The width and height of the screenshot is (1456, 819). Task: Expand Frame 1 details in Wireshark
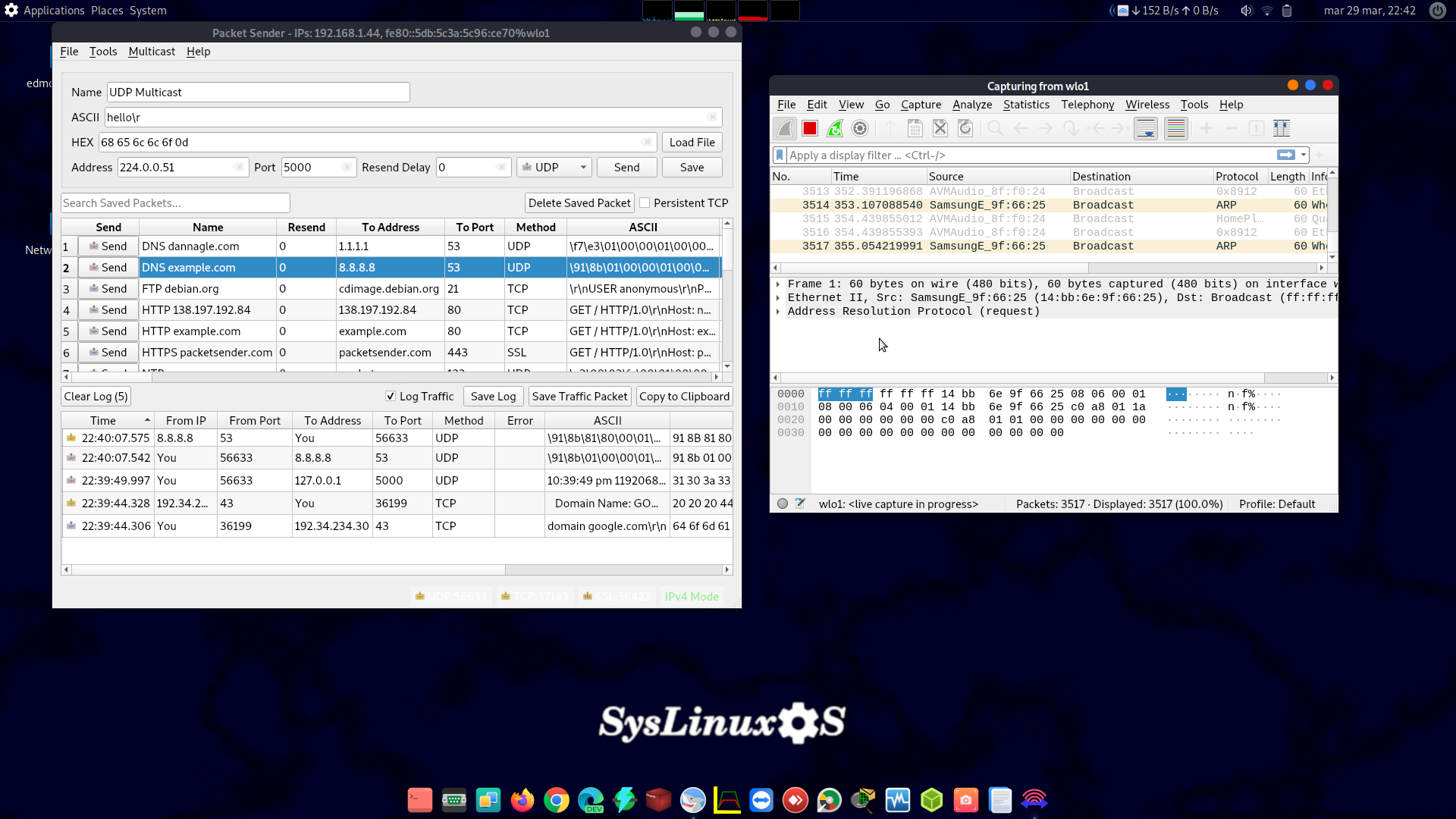pyautogui.click(x=778, y=284)
